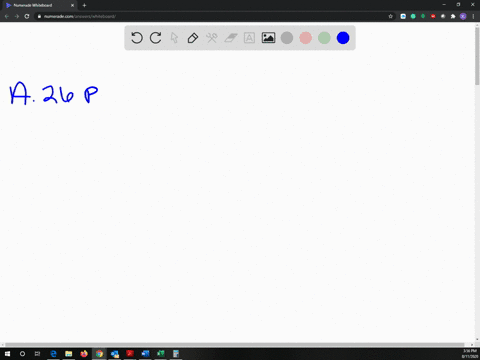Image resolution: width=480 pixels, height=360 pixels.
Task: Open a new browser tab
Action: [84, 5]
